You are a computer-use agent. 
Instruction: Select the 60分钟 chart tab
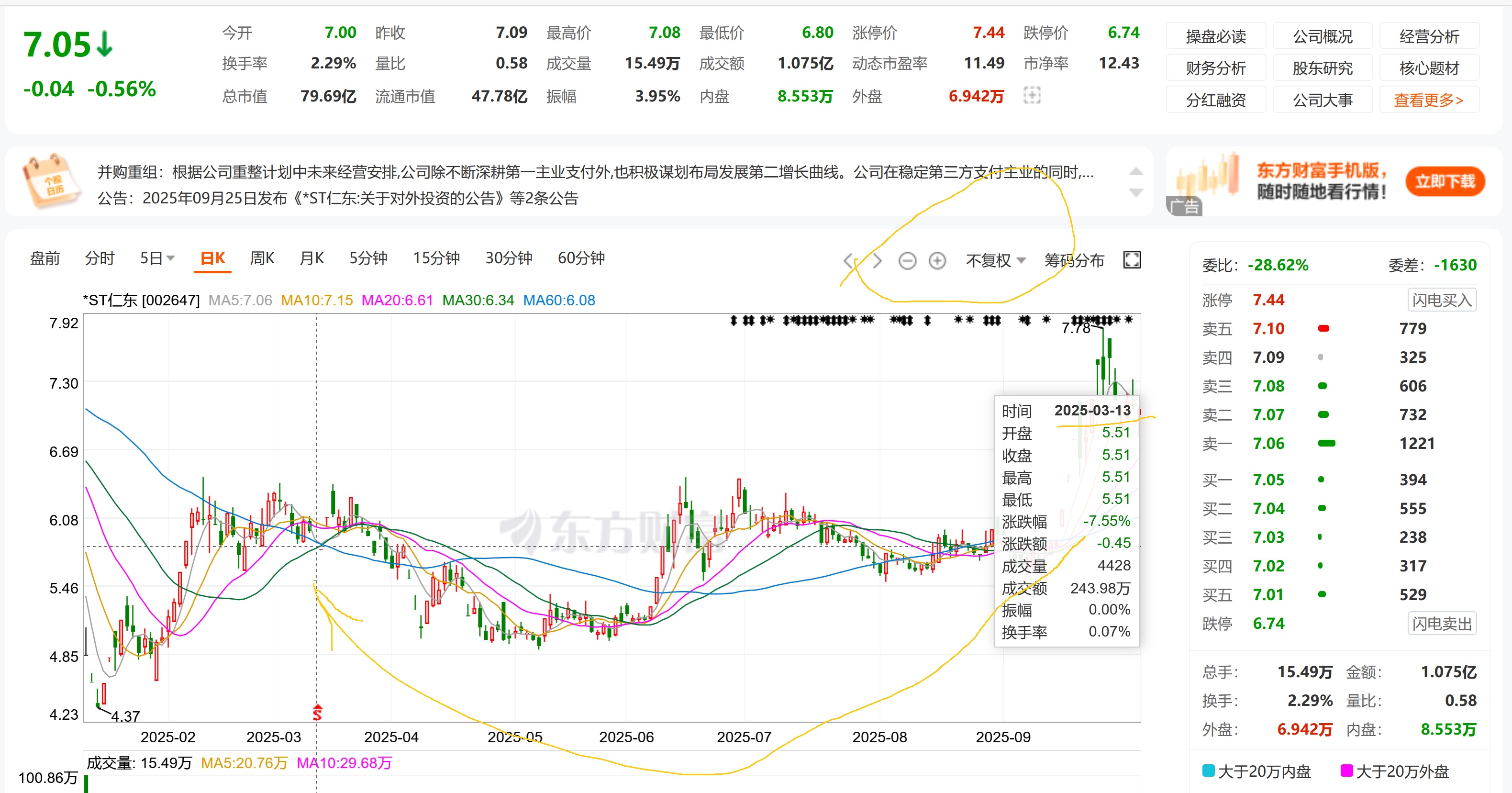click(x=580, y=258)
